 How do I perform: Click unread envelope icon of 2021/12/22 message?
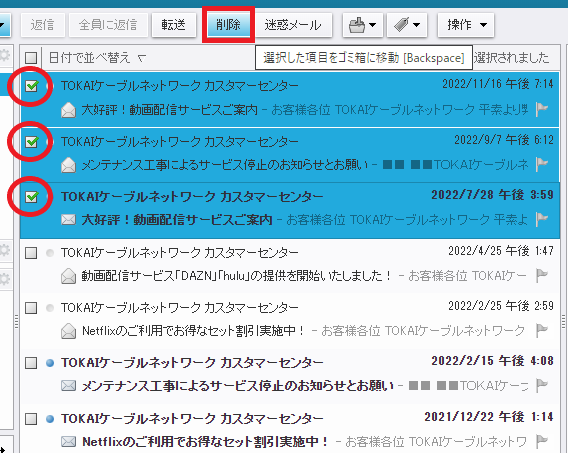68,441
